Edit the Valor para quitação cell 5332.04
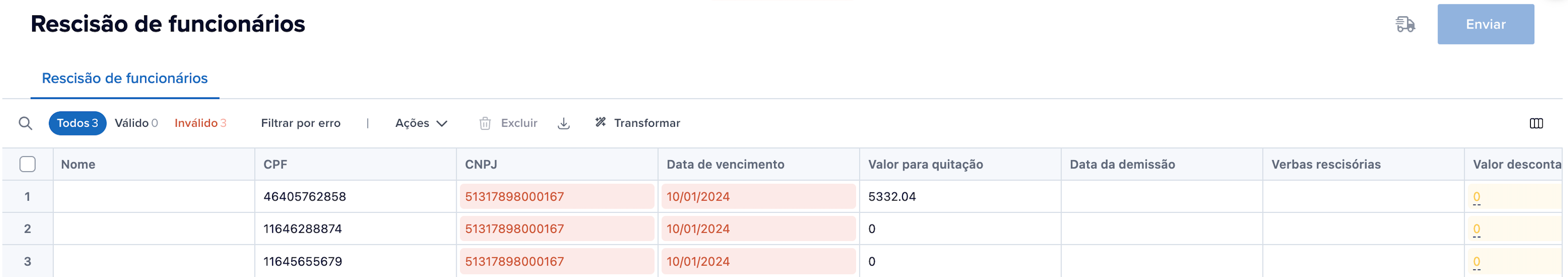1568x277 pixels. [892, 197]
